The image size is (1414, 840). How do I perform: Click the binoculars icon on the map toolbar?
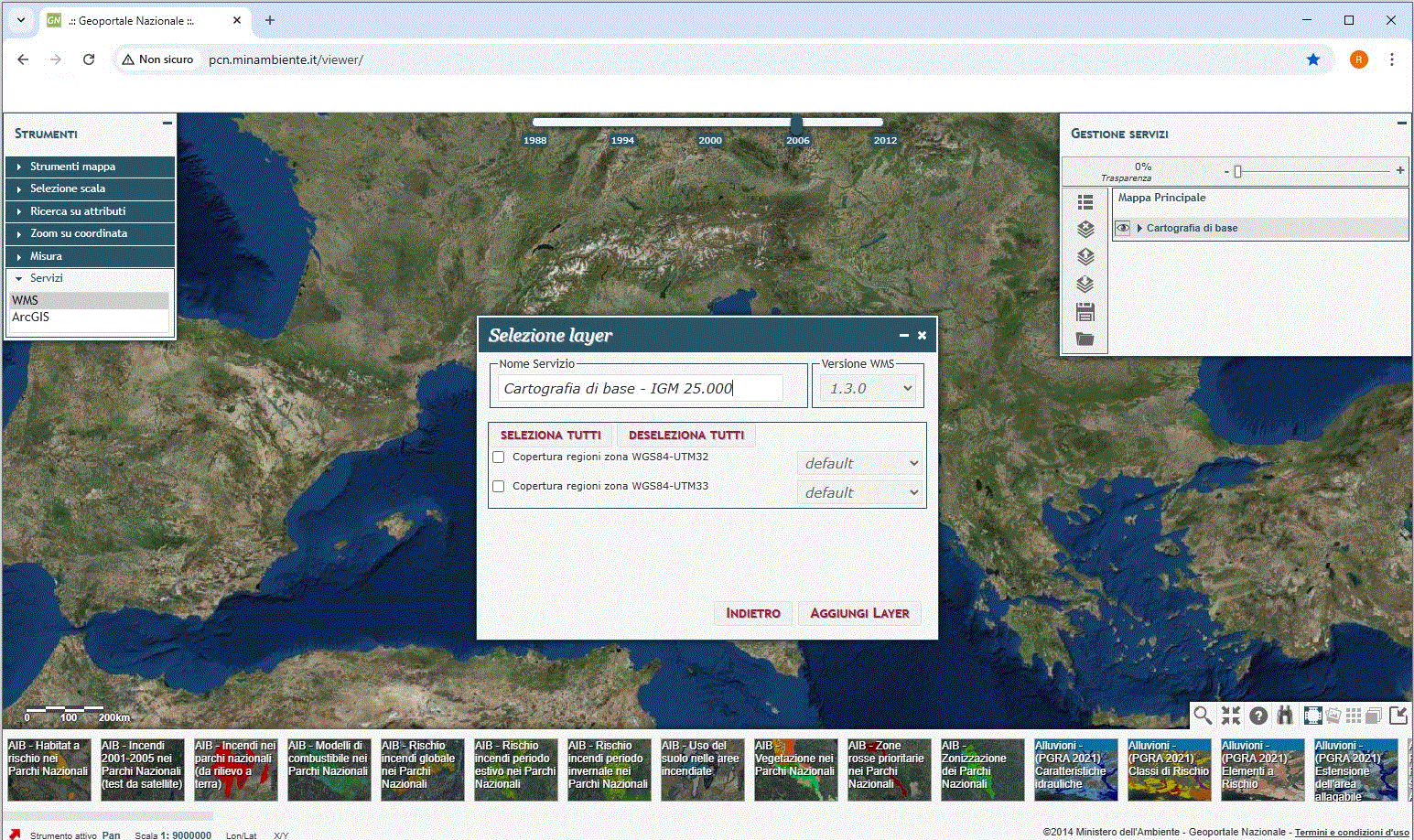tap(1285, 716)
